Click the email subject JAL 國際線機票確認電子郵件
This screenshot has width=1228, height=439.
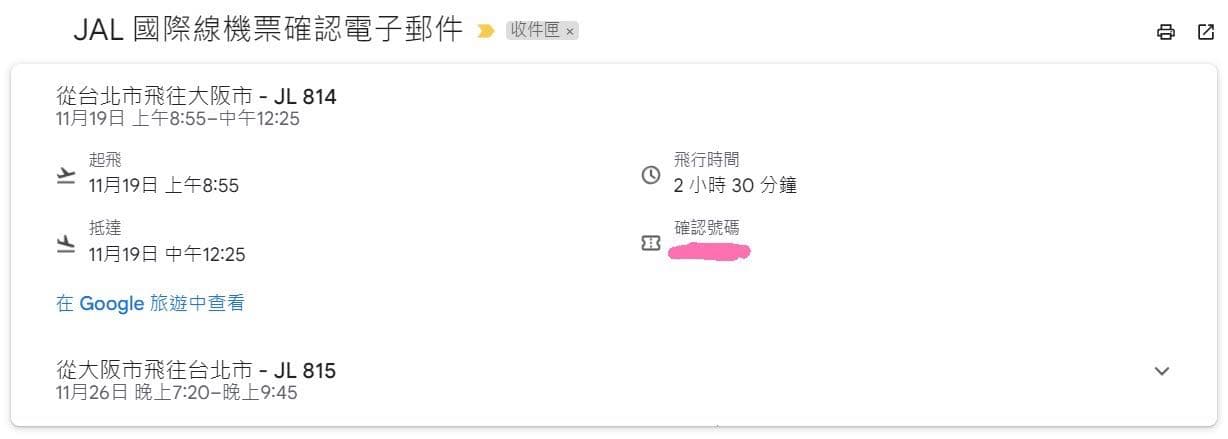pyautogui.click(x=268, y=30)
